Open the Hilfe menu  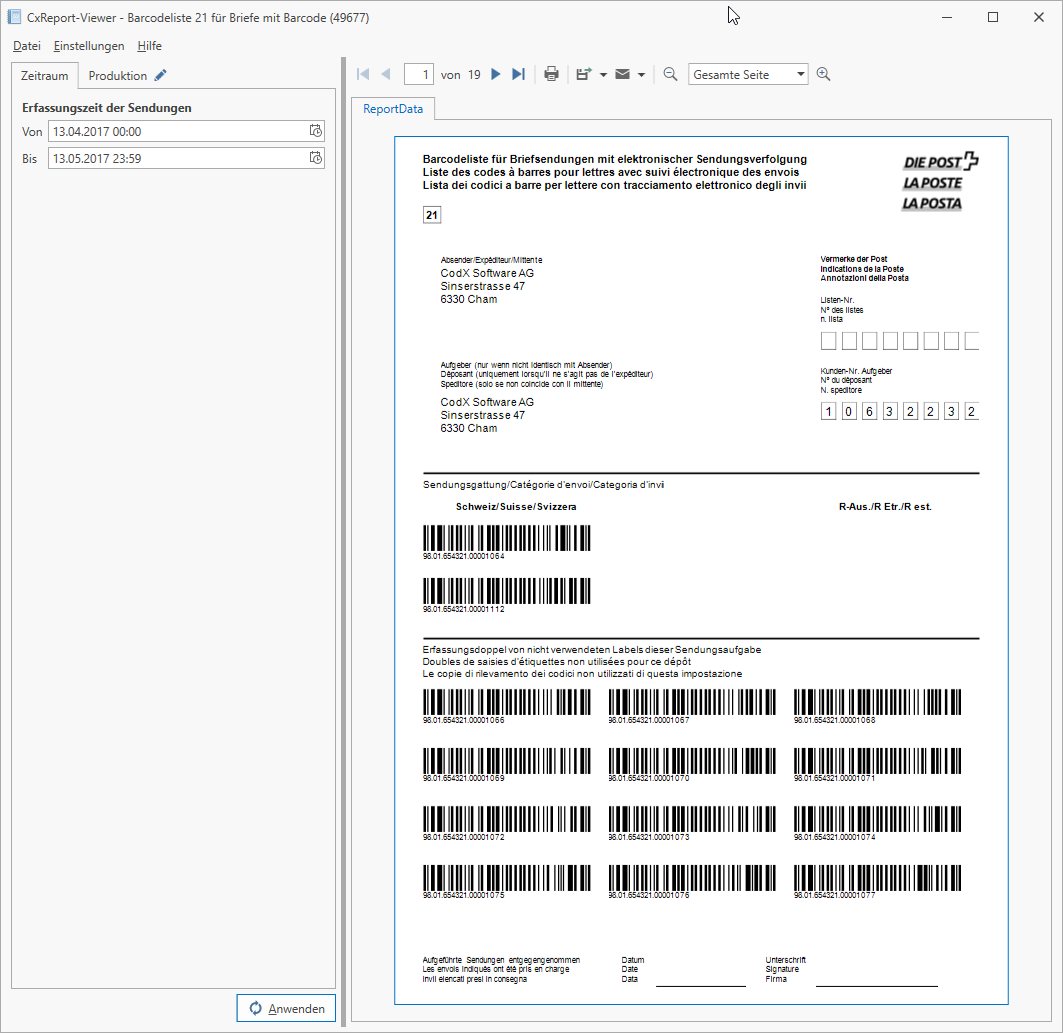pyautogui.click(x=149, y=46)
